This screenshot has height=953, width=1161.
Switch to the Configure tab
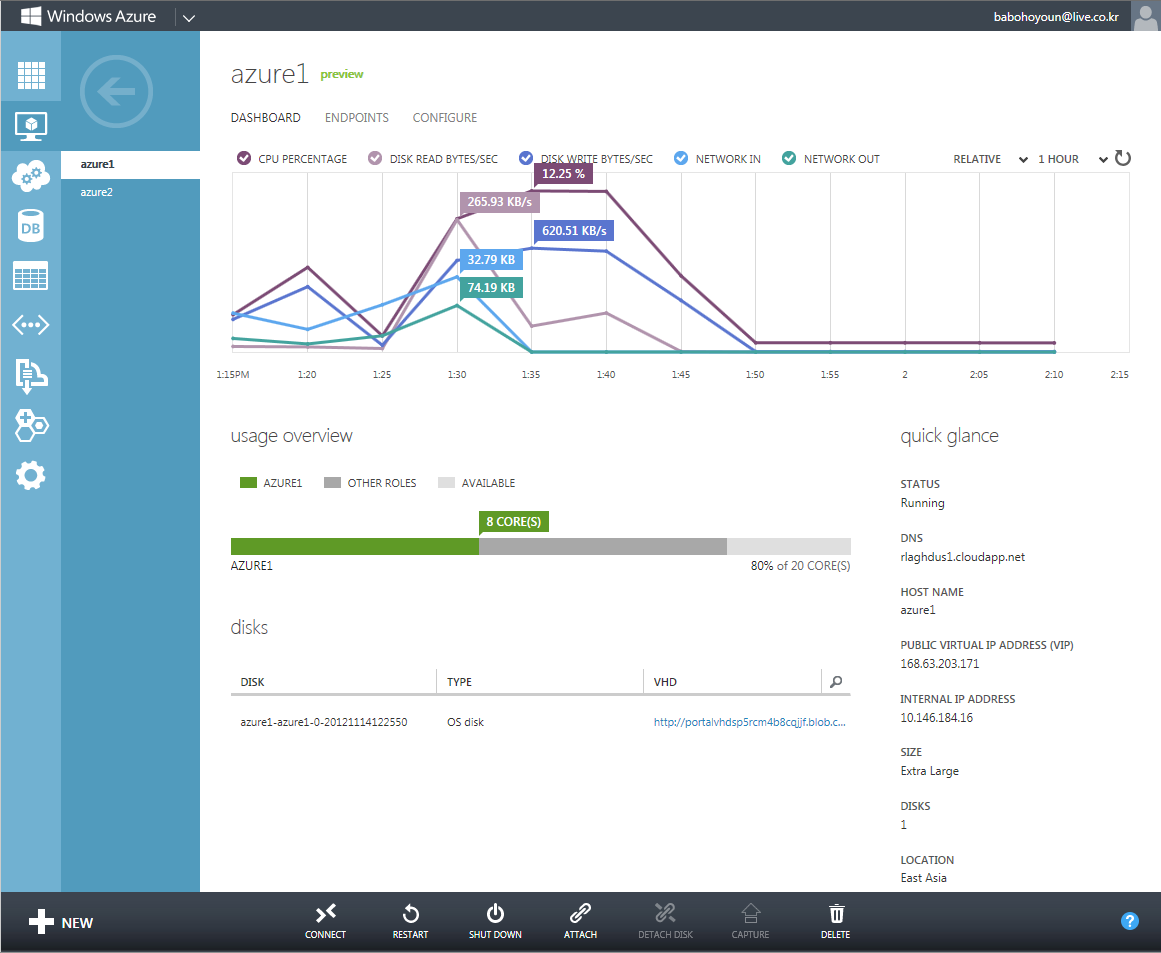pyautogui.click(x=444, y=118)
